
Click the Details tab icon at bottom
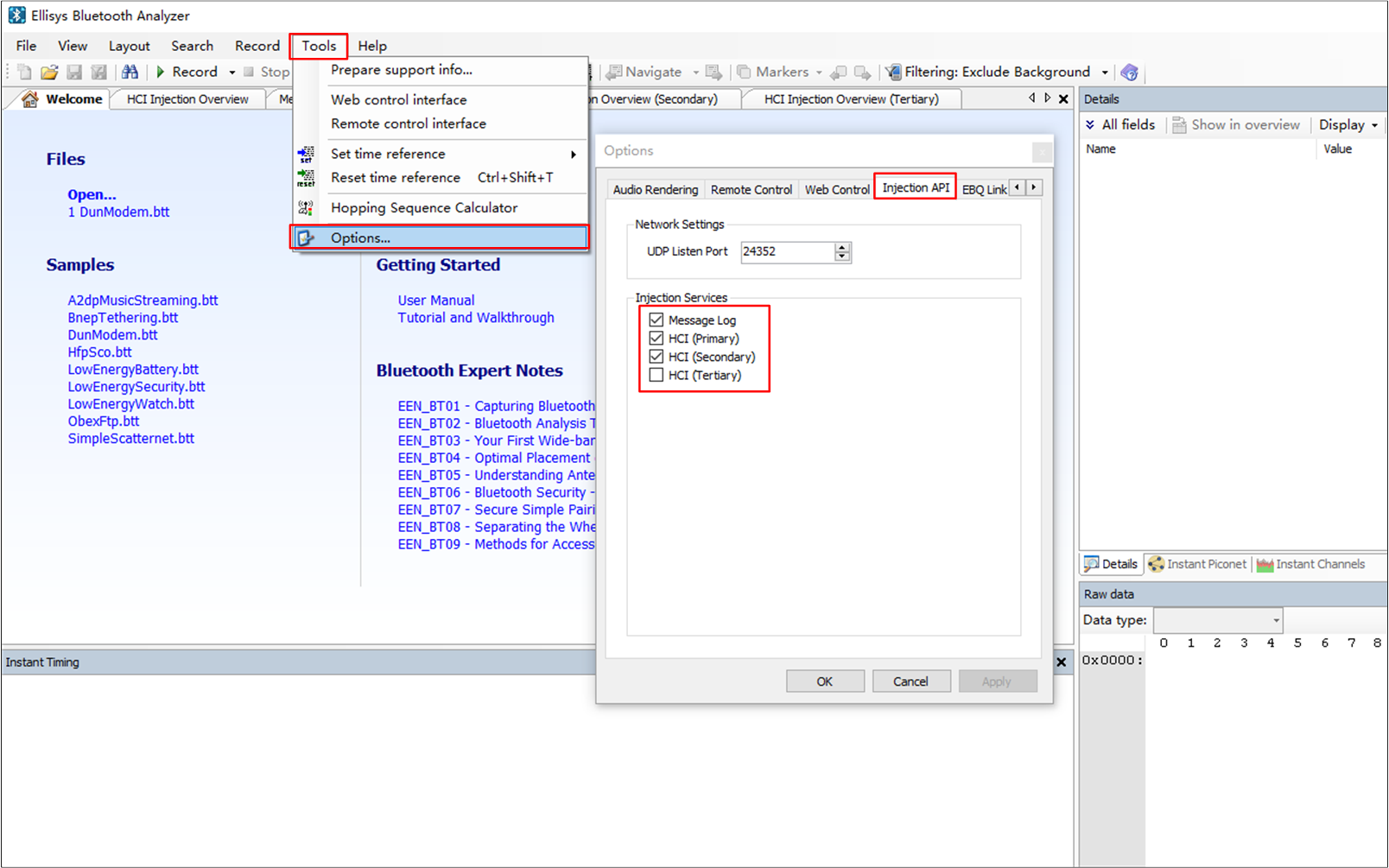point(1091,564)
